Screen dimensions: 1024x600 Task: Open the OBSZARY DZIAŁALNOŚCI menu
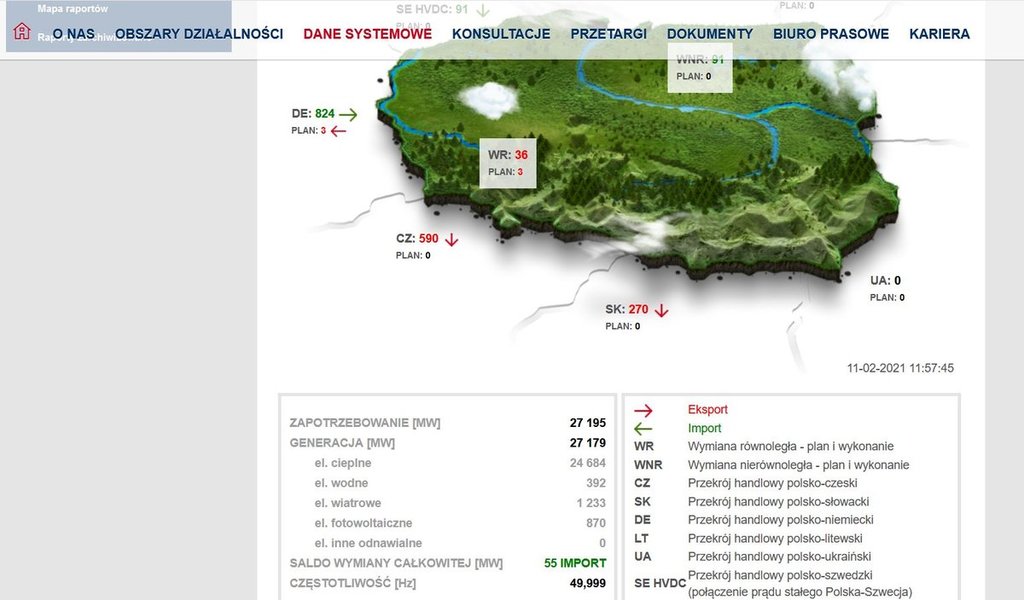coord(199,34)
